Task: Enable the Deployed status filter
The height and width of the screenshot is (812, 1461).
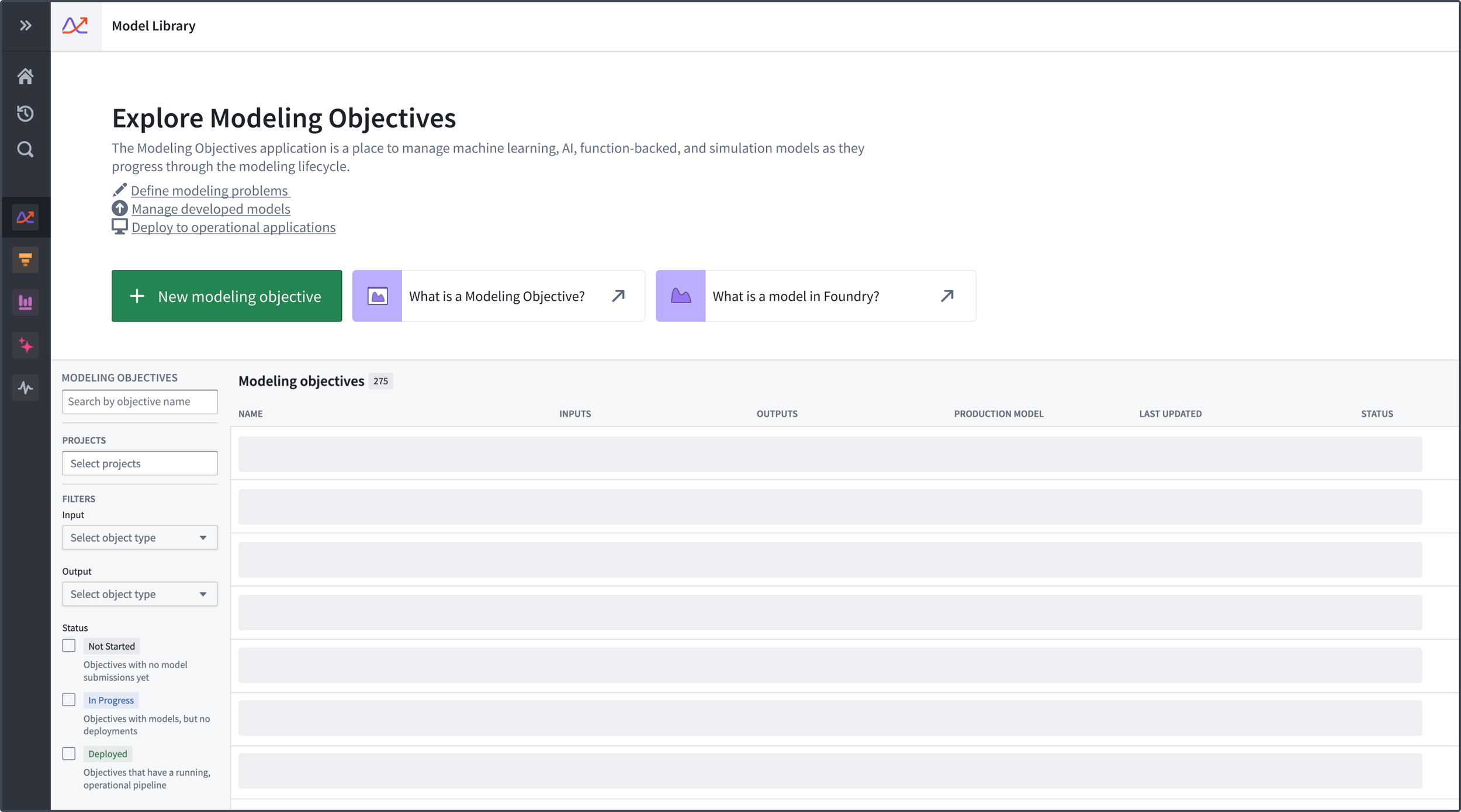Action: pos(69,754)
